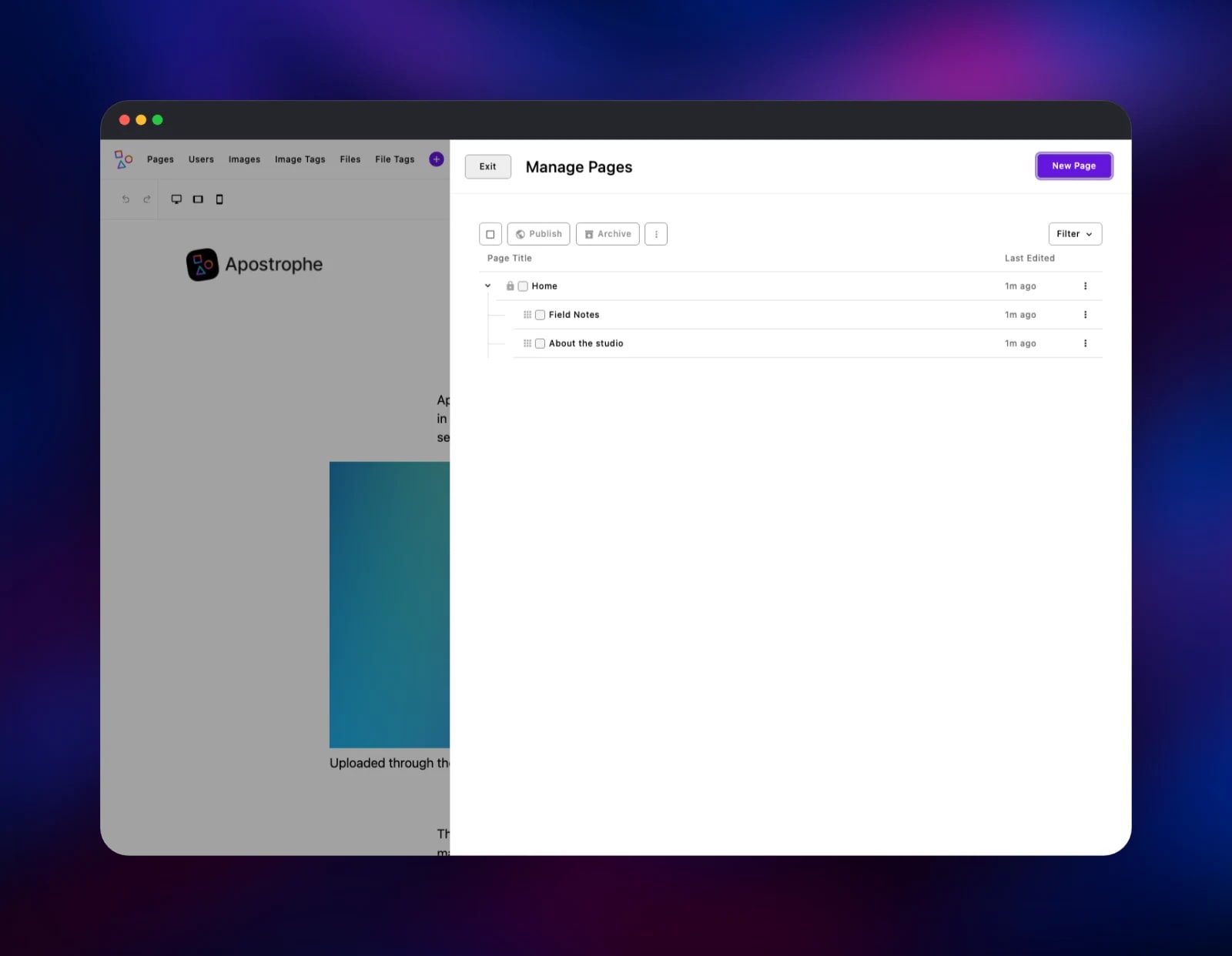Switch to desktop preview icon
Viewport: 1232px width, 956px height.
(x=176, y=199)
